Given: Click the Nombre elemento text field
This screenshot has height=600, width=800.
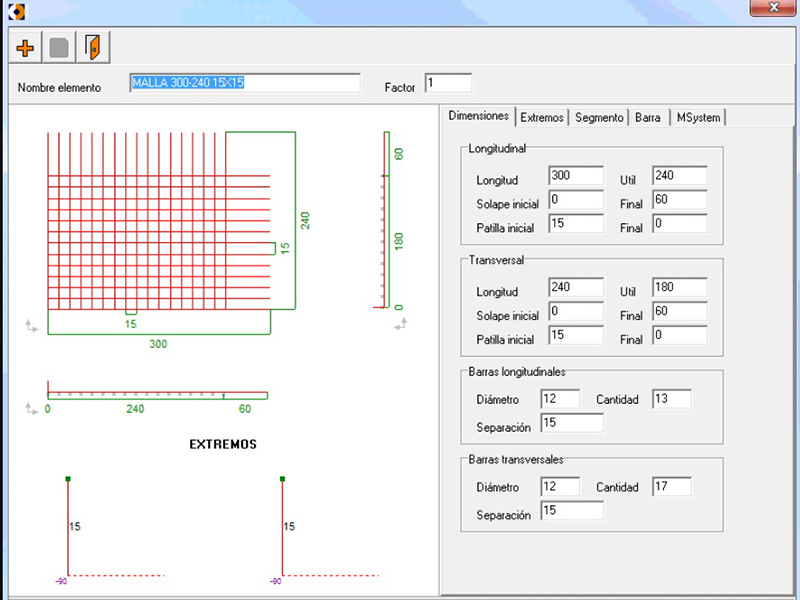Looking at the screenshot, I should tap(245, 83).
